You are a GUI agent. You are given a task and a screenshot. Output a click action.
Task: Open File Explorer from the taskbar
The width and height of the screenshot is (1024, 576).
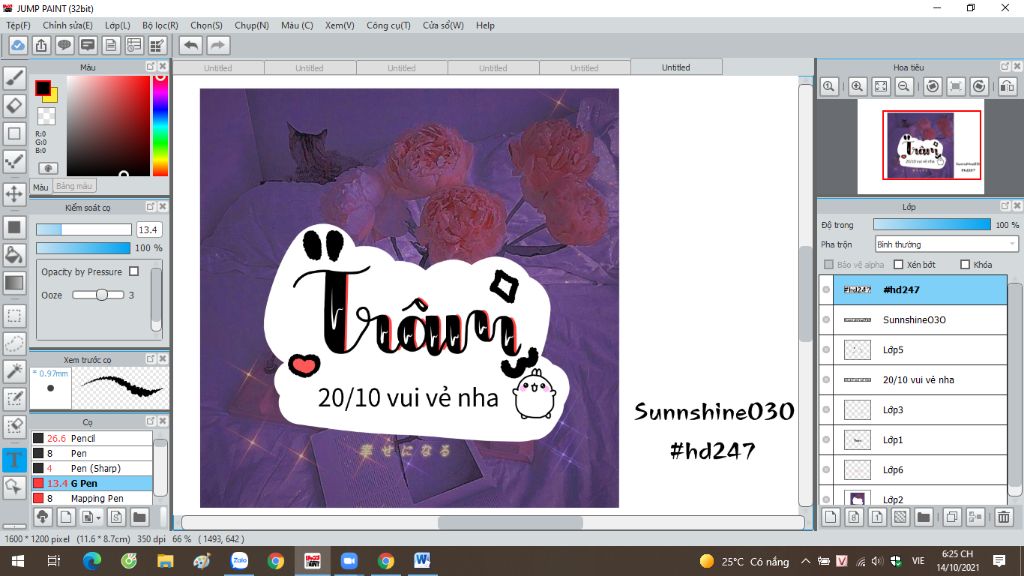(x=165, y=561)
